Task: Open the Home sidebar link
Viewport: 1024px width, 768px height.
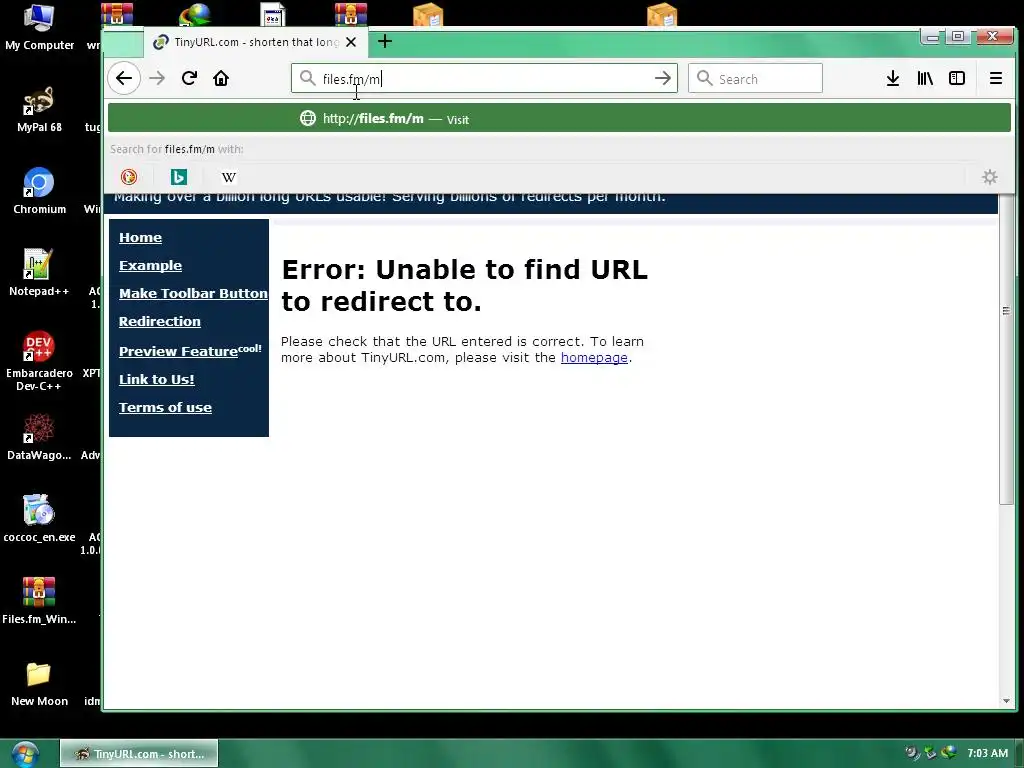Action: (x=140, y=238)
